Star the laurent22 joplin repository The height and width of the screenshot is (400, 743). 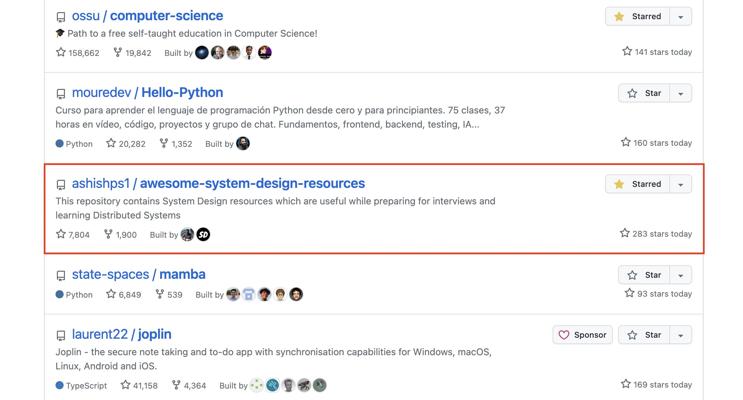643,335
